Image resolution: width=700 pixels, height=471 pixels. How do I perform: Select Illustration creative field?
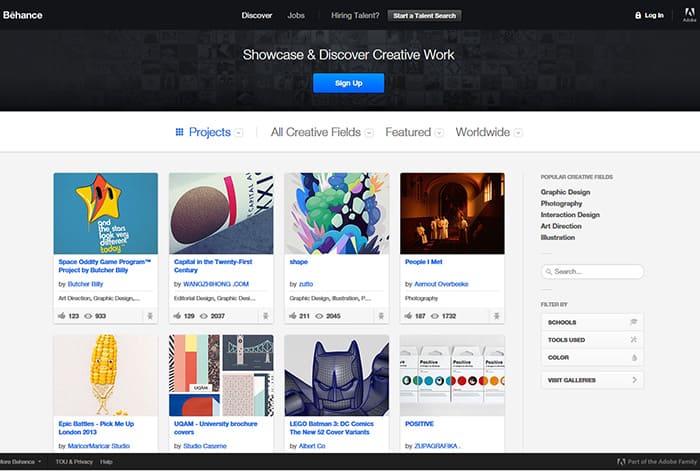(x=558, y=238)
